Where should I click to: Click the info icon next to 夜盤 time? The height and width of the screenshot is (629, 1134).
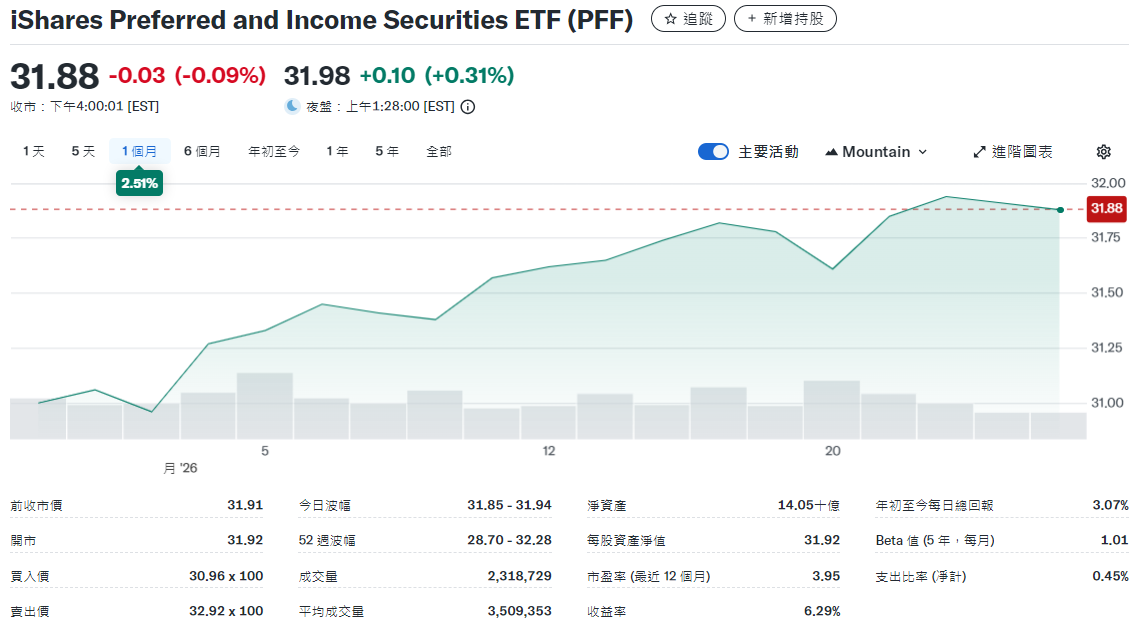(466, 105)
